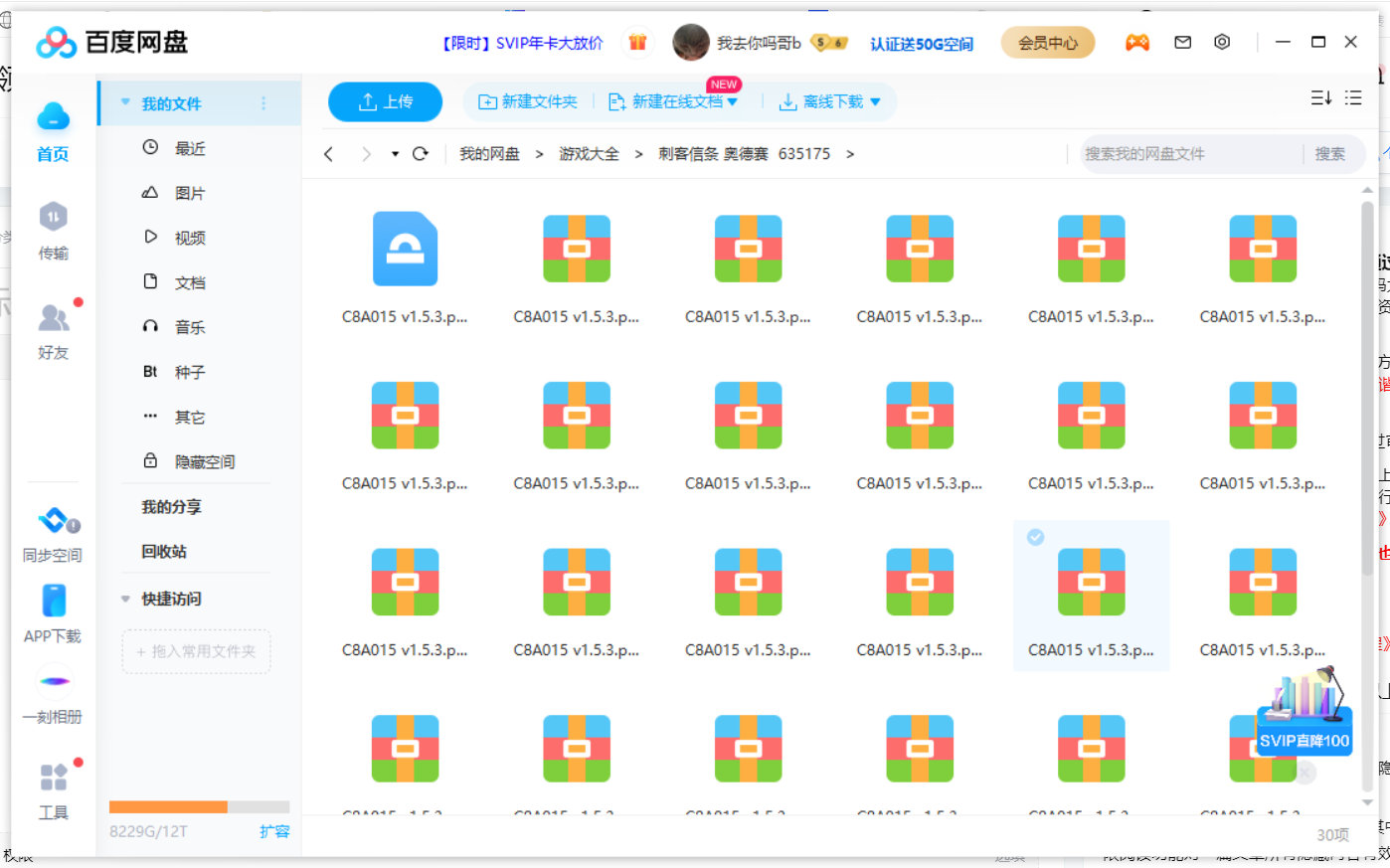Viewport: 1390px width, 868px height.
Task: Click the more options dots beside 我的文件
Action: [263, 103]
